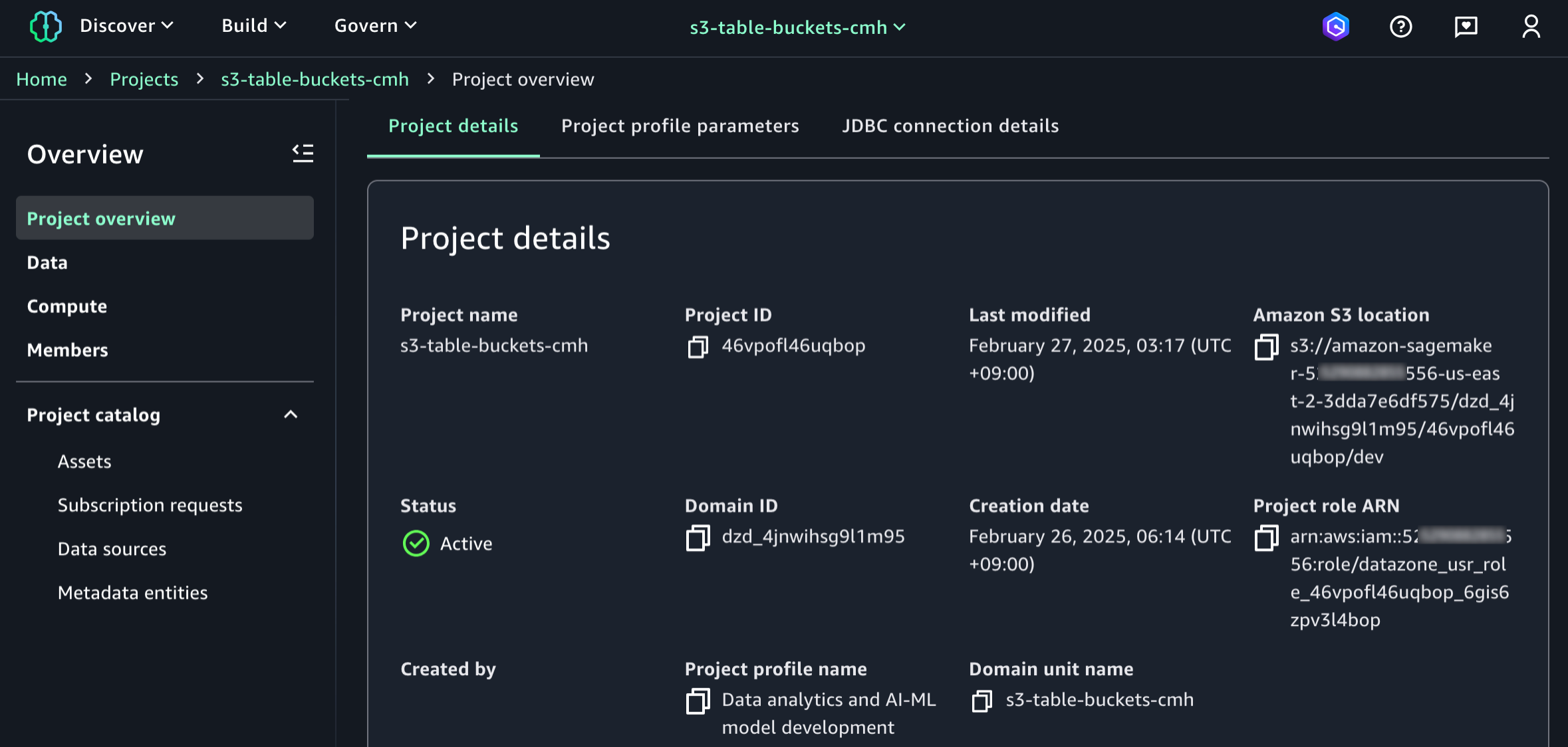Open the user profile icon
The height and width of the screenshot is (747, 1568).
coord(1531,27)
